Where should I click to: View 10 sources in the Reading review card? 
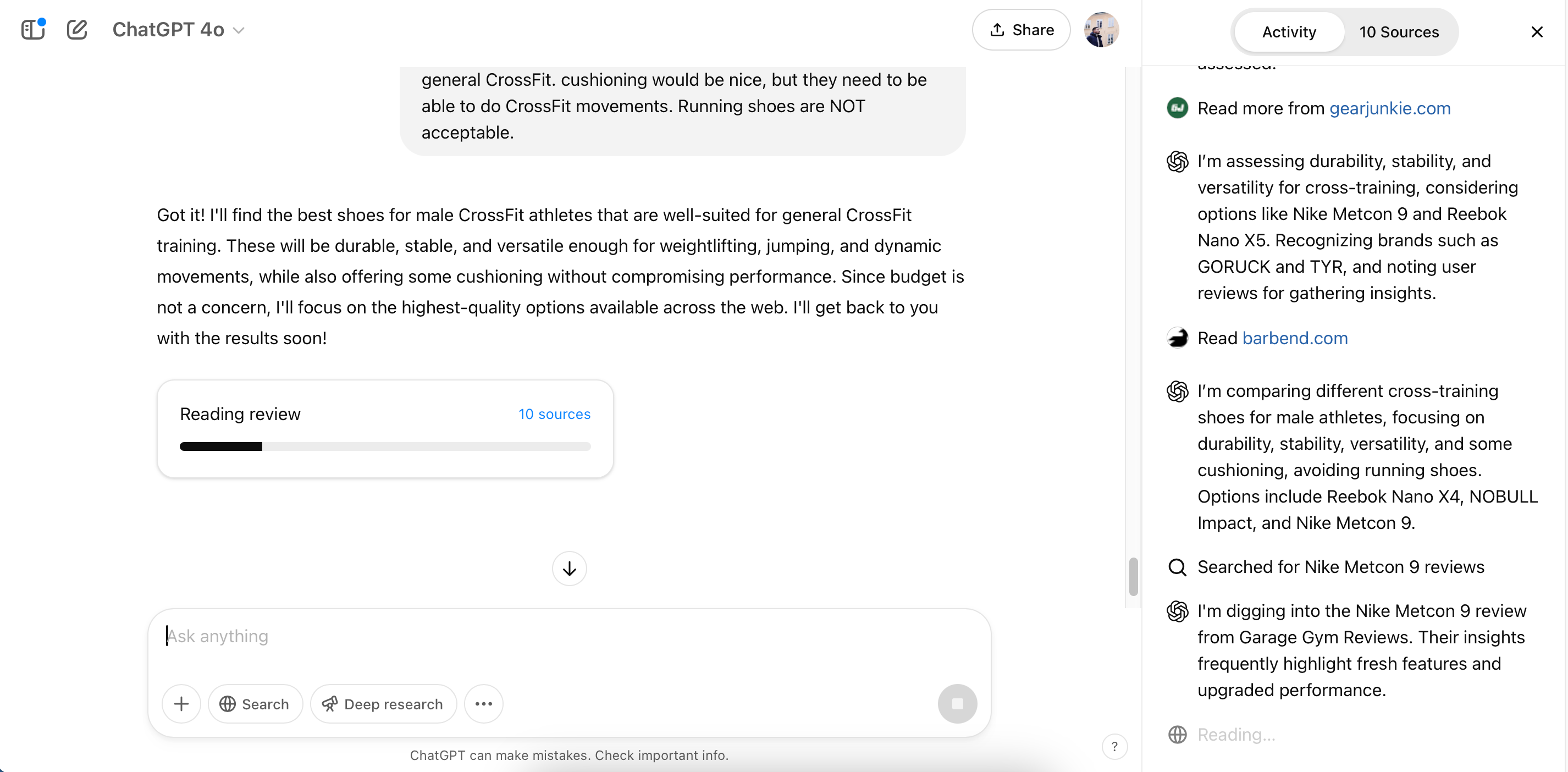point(554,414)
